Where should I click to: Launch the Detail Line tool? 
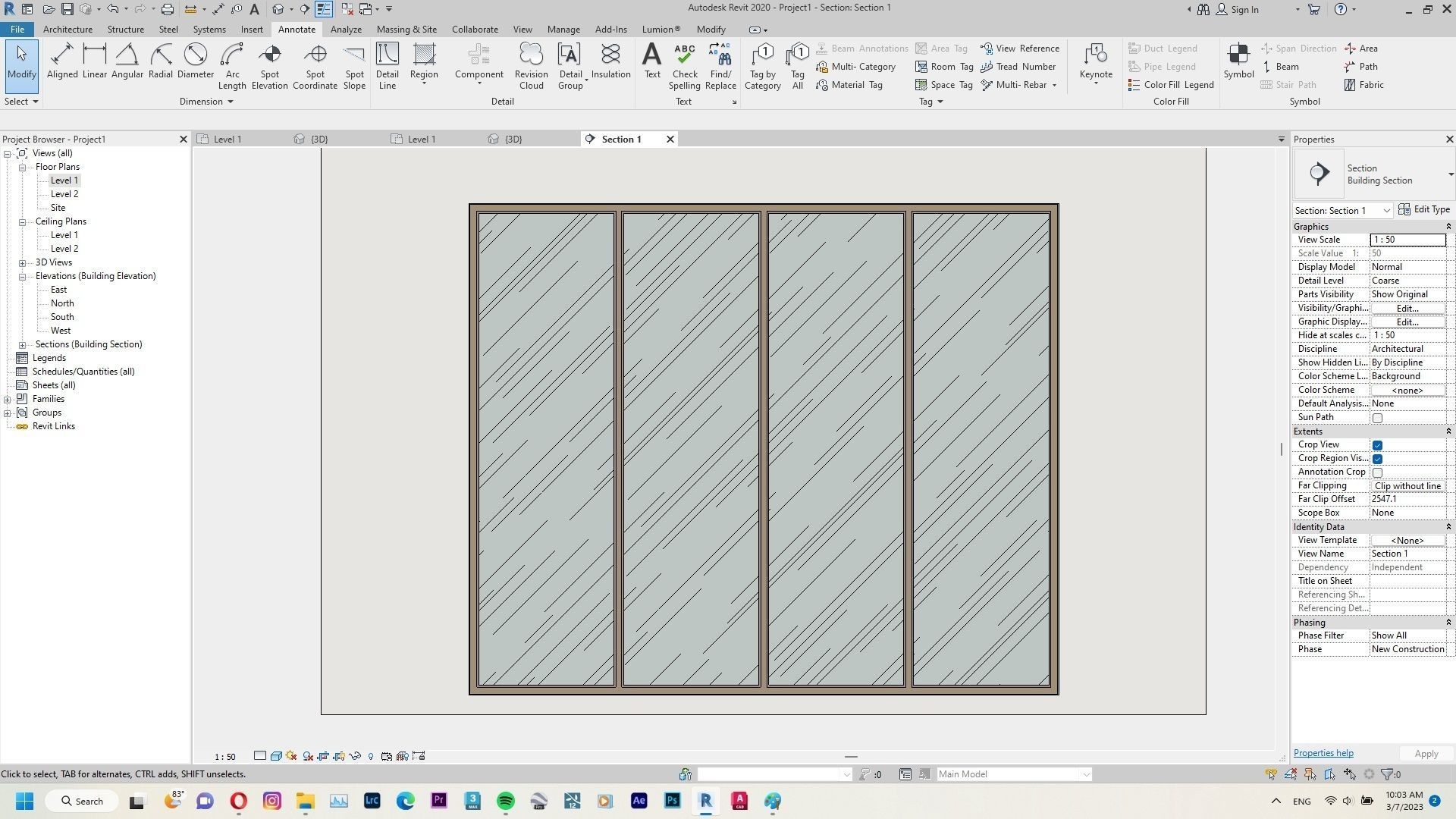tap(387, 64)
